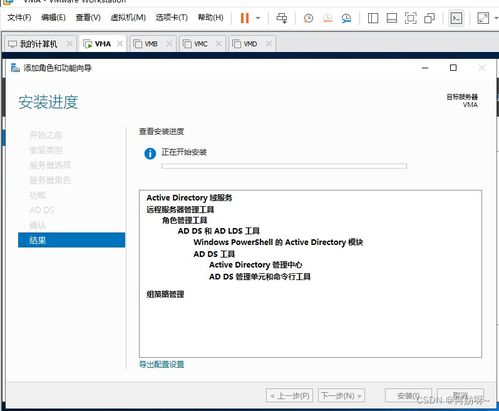Open the 编辑(E) menu

pos(53,17)
